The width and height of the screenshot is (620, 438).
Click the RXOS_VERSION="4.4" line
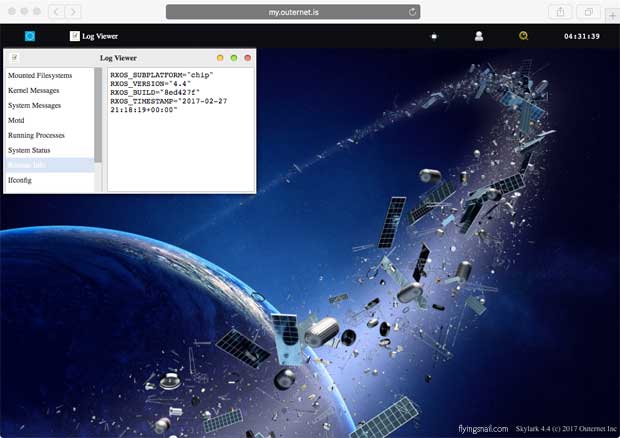point(150,84)
